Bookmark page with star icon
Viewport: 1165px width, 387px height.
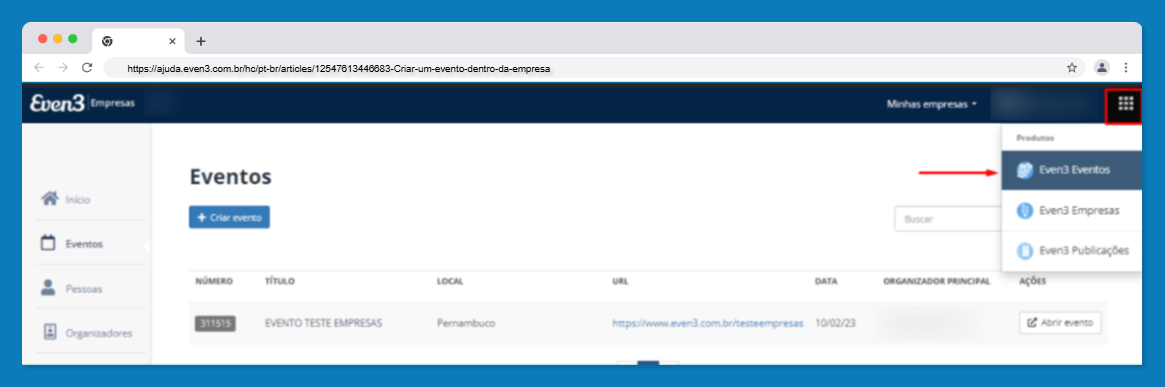click(x=1071, y=68)
